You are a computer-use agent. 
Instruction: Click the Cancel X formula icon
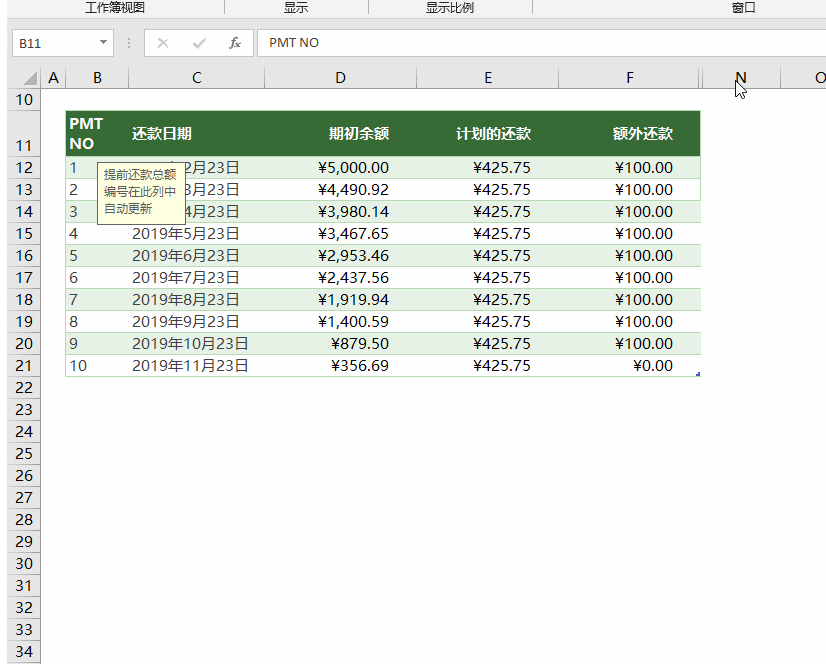click(163, 43)
